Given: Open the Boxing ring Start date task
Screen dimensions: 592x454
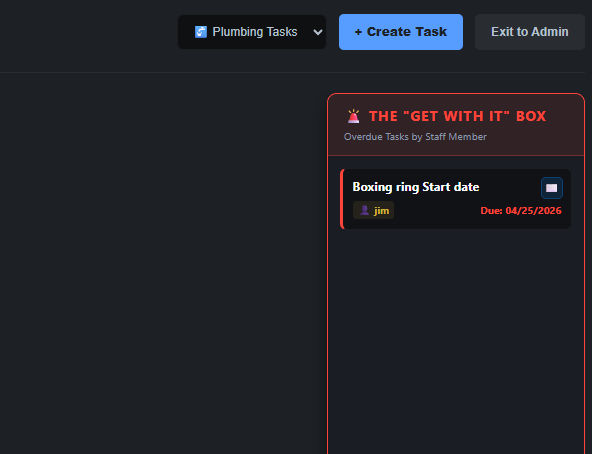Looking at the screenshot, I should (x=416, y=187).
